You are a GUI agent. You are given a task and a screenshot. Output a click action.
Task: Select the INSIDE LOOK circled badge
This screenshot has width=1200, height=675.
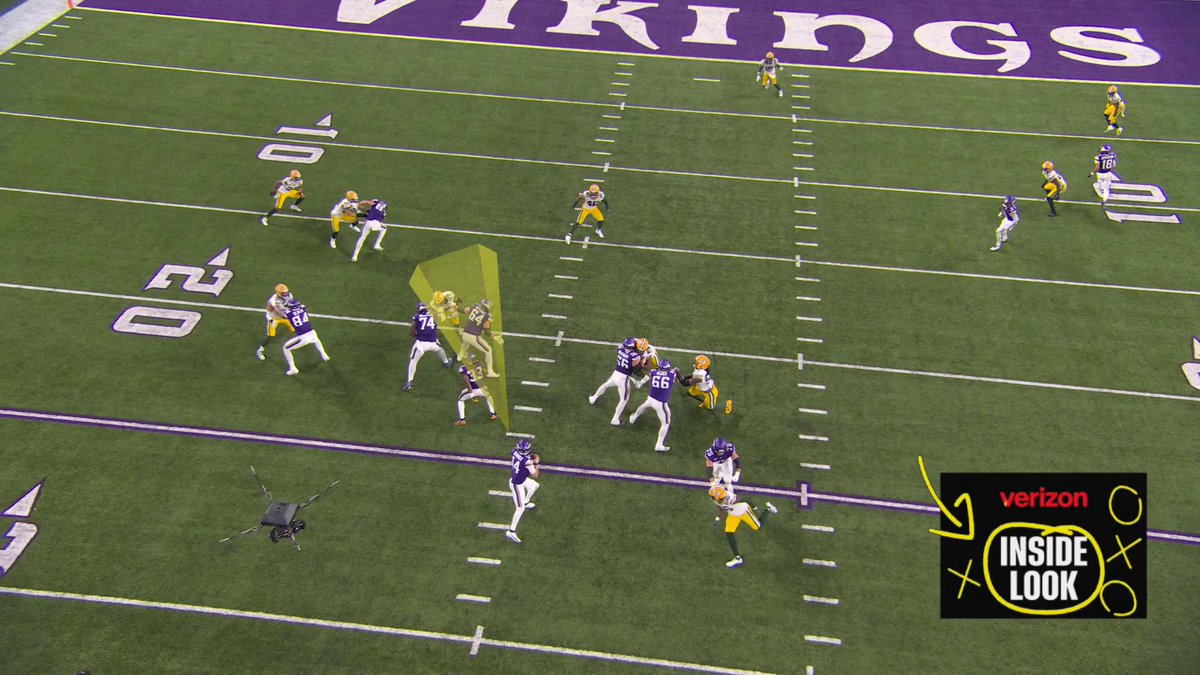click(1043, 567)
